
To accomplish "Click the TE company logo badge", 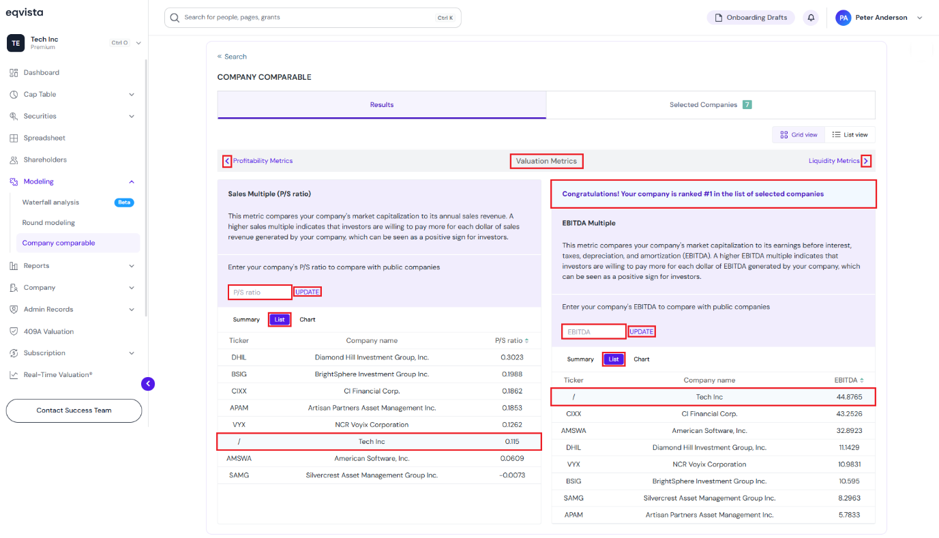I will 16,43.
